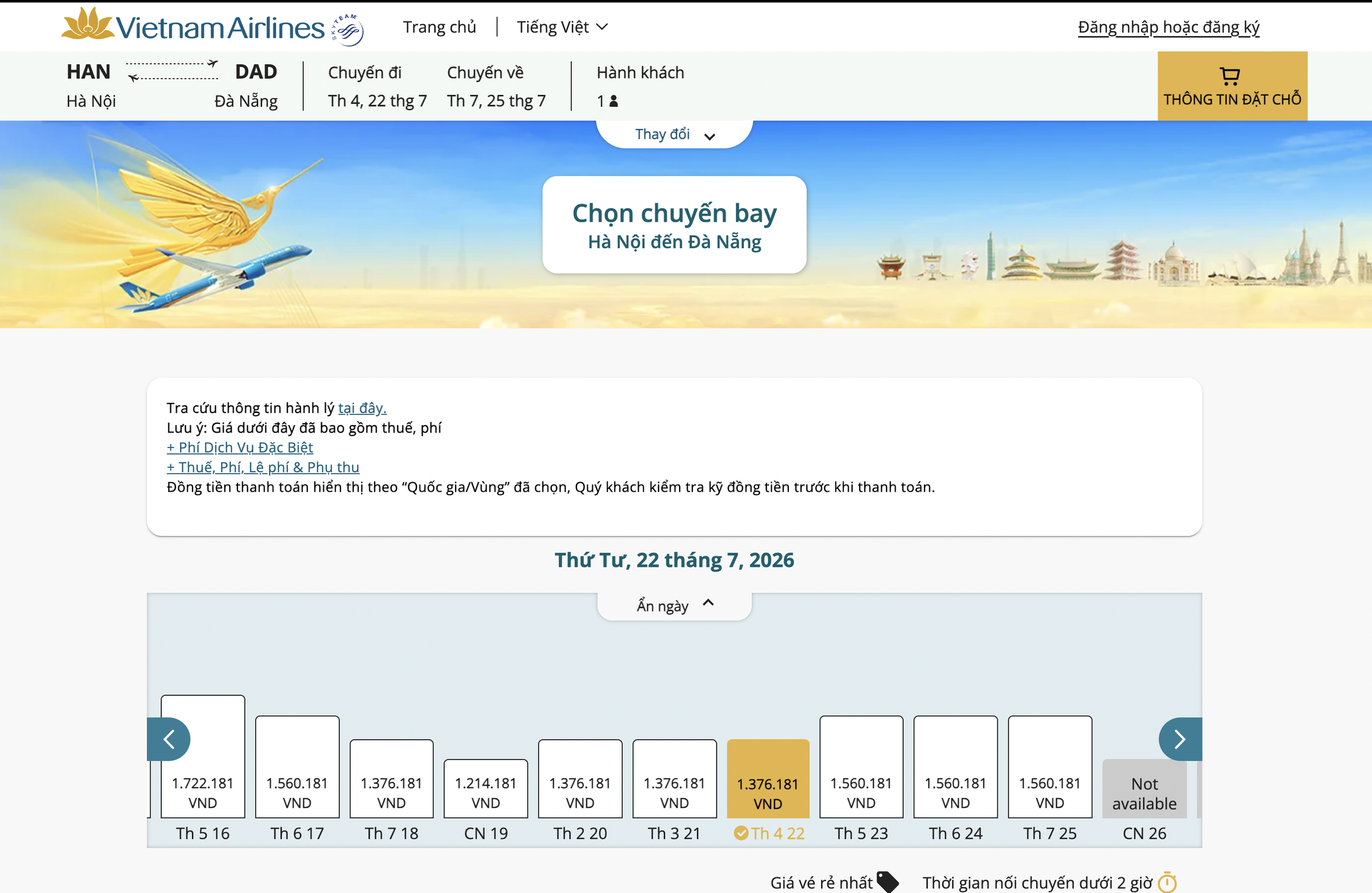Go to next dates with right arrow

pyautogui.click(x=1180, y=739)
